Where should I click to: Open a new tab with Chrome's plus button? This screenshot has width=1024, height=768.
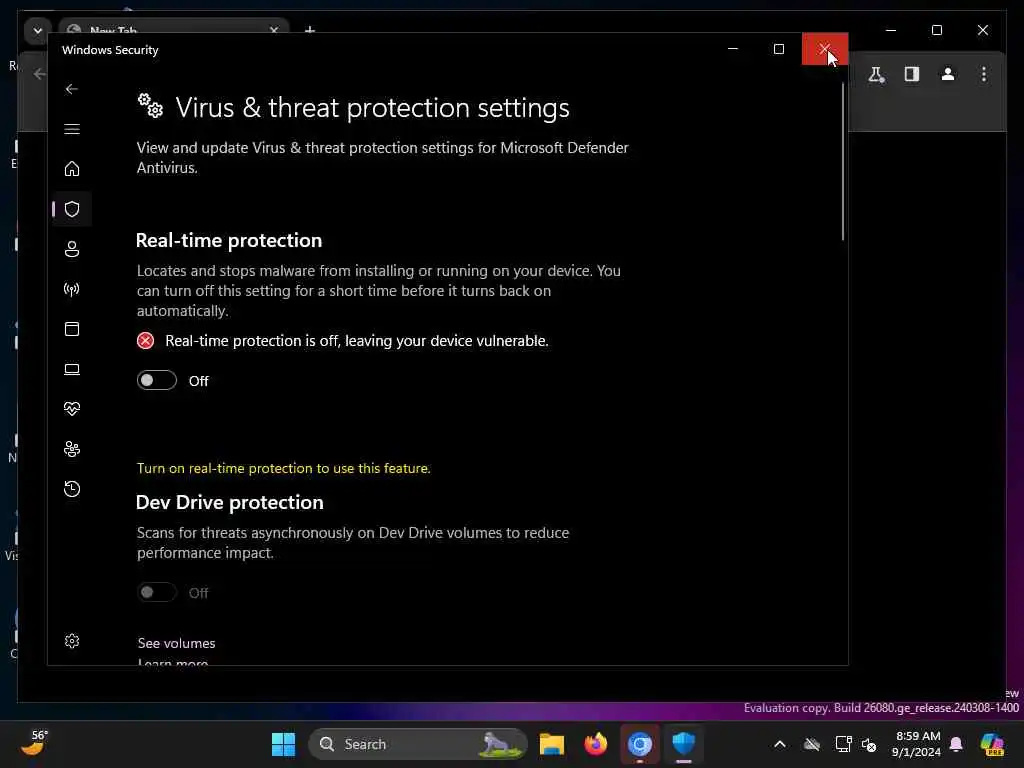click(x=310, y=30)
